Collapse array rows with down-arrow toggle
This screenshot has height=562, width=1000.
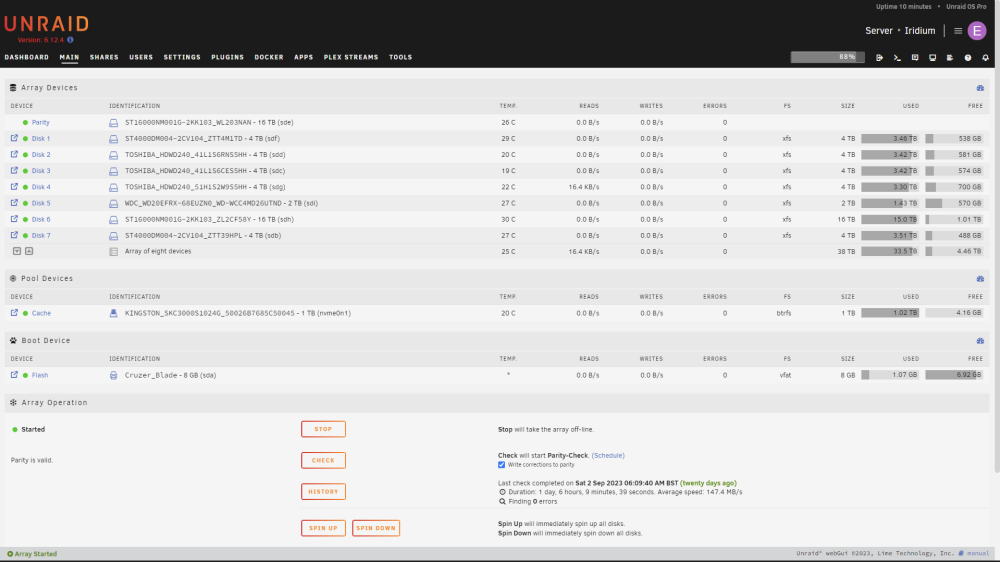(17, 251)
